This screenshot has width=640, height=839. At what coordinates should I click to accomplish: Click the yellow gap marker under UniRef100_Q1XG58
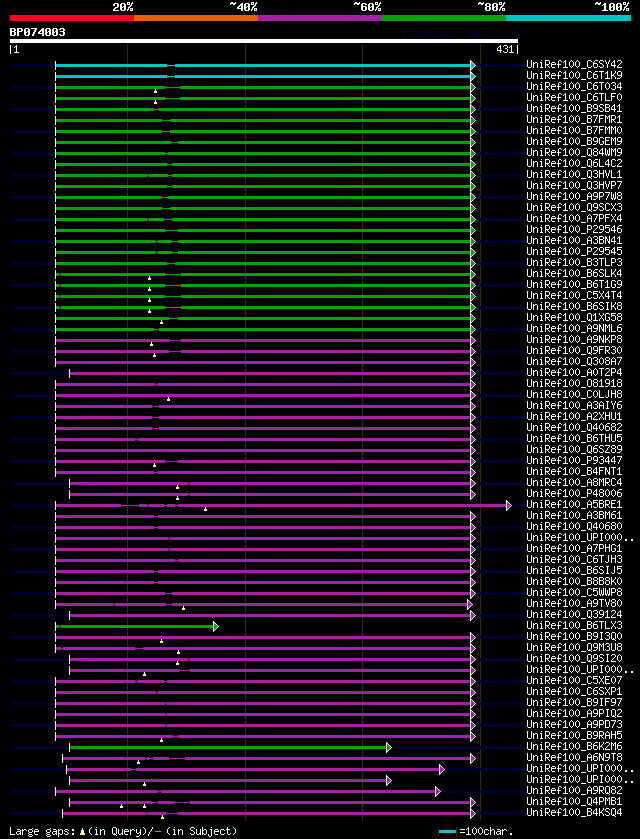point(162,322)
